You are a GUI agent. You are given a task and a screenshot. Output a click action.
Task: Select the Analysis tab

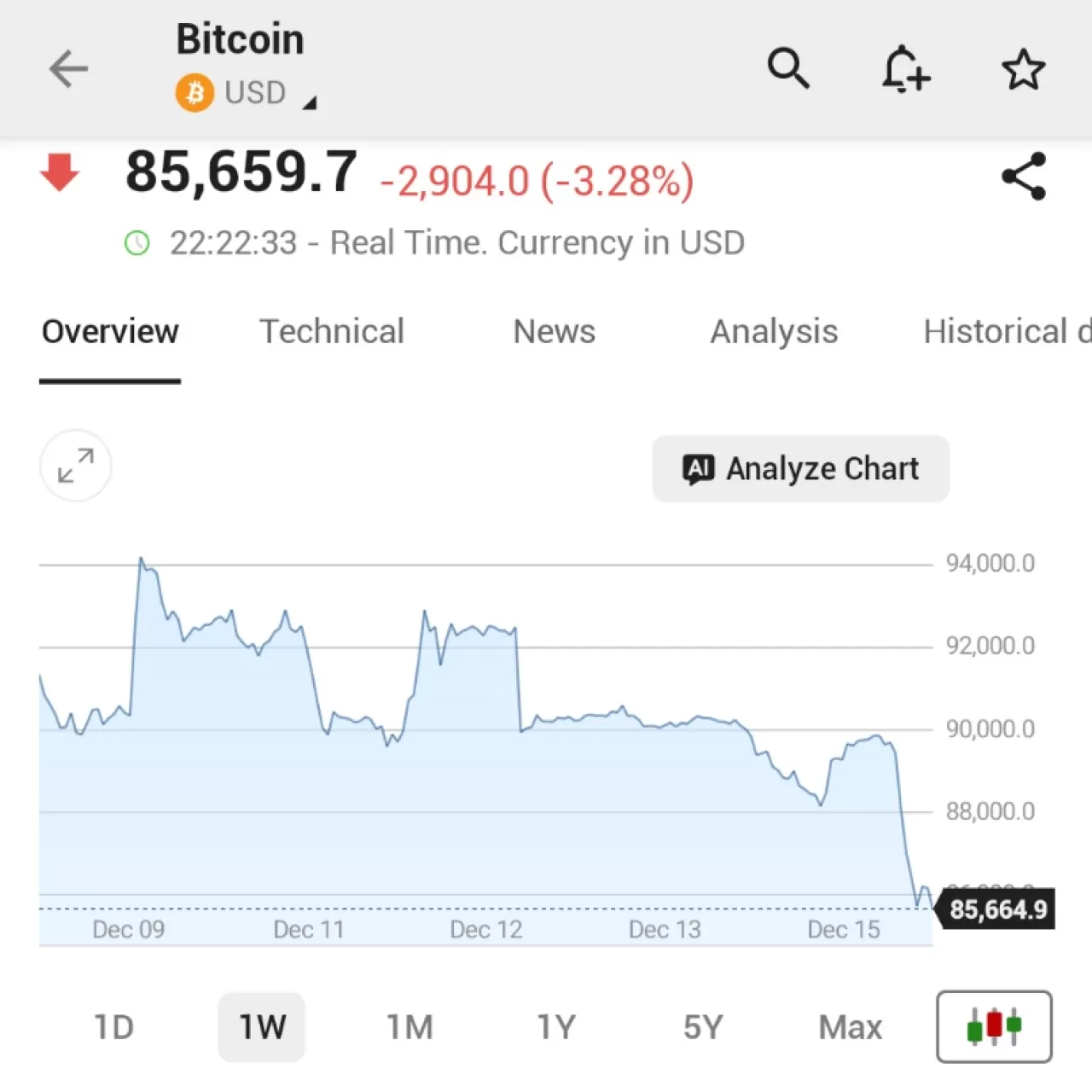pyautogui.click(x=773, y=332)
